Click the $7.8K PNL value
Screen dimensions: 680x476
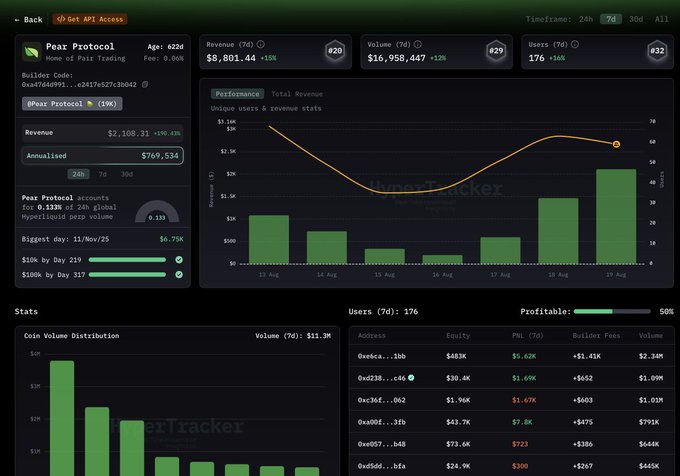pyautogui.click(x=521, y=422)
